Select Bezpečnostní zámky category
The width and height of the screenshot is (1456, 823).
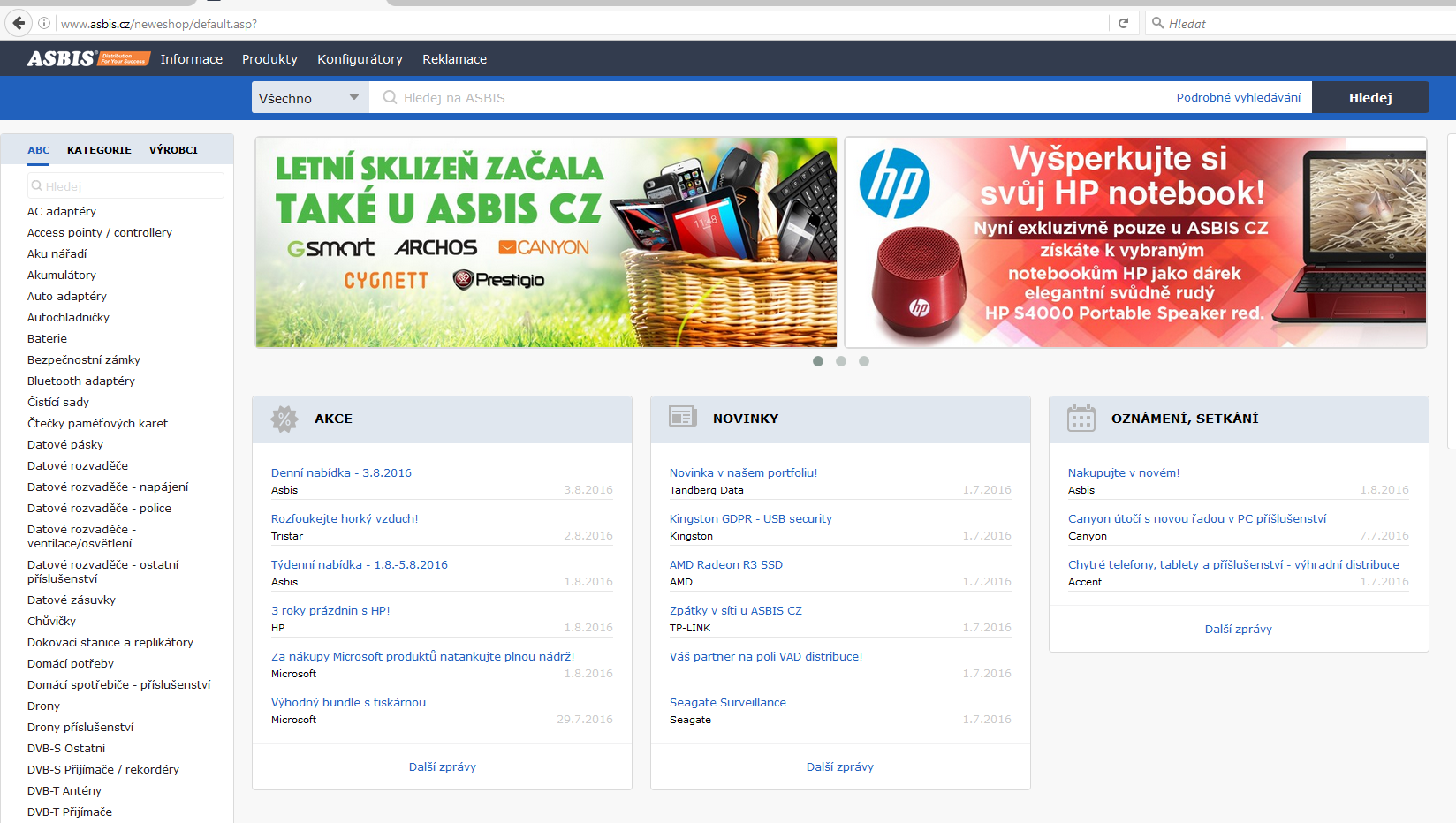[84, 360]
